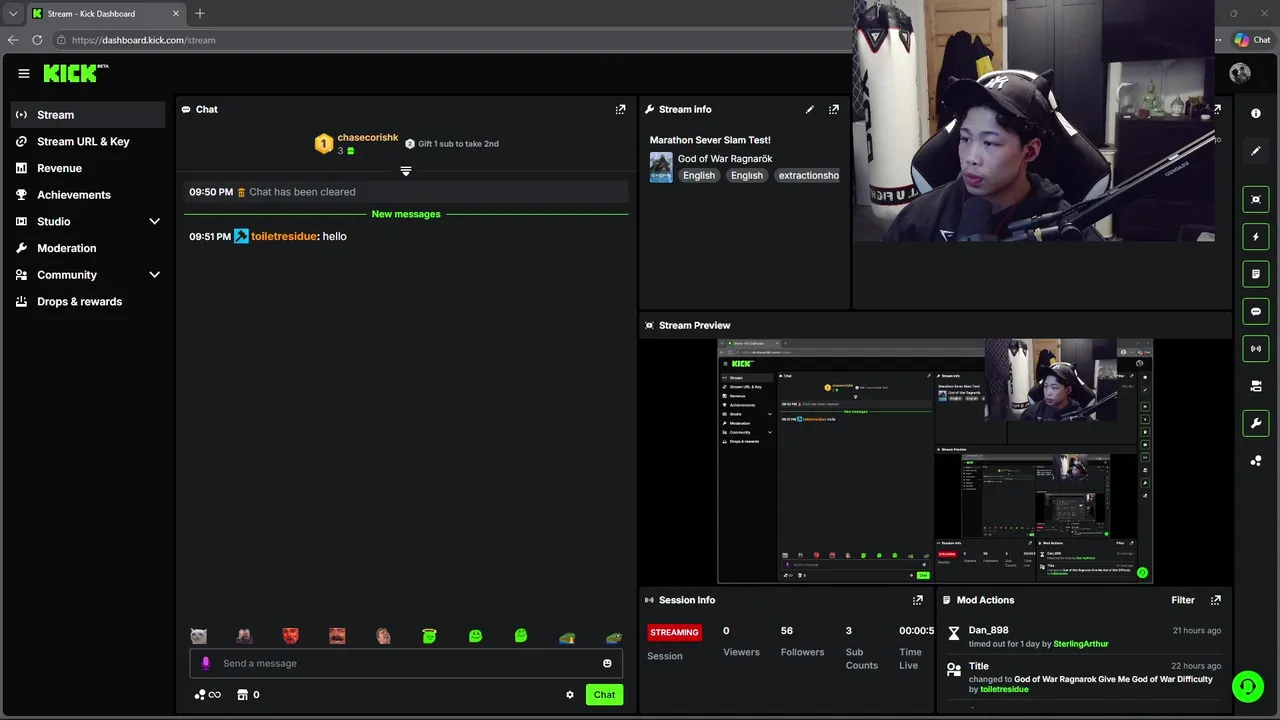The width and height of the screenshot is (1280, 720).
Task: Open a new browser tab
Action: (200, 13)
